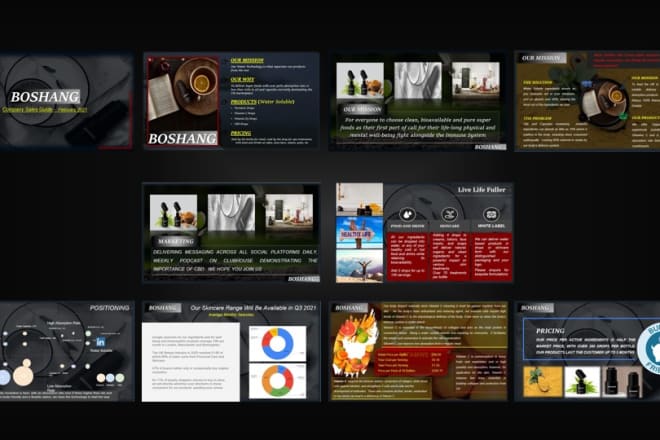The height and width of the screenshot is (440, 660).
Task: Click the bottle with leaves photo on Pricing slide
Action: click(x=582, y=381)
